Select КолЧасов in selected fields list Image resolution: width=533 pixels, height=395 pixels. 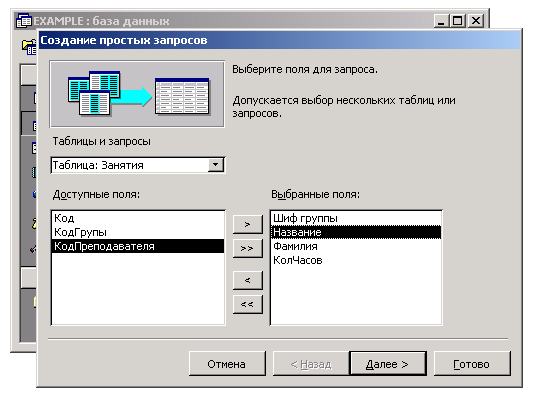pos(356,260)
